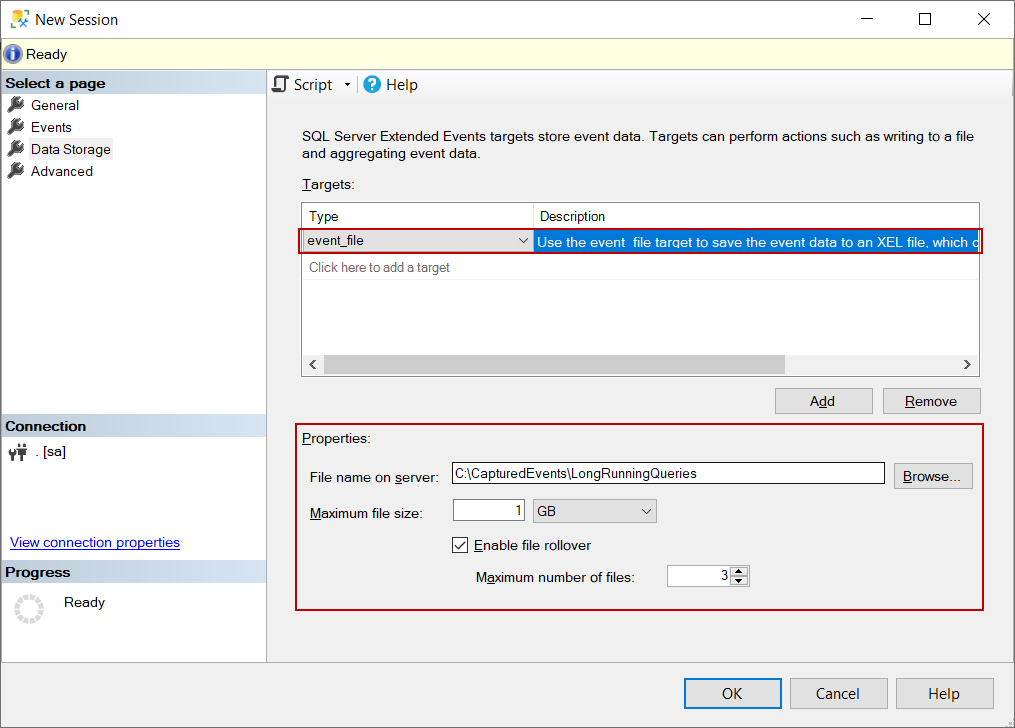Decrease maximum number of files

(x=739, y=580)
